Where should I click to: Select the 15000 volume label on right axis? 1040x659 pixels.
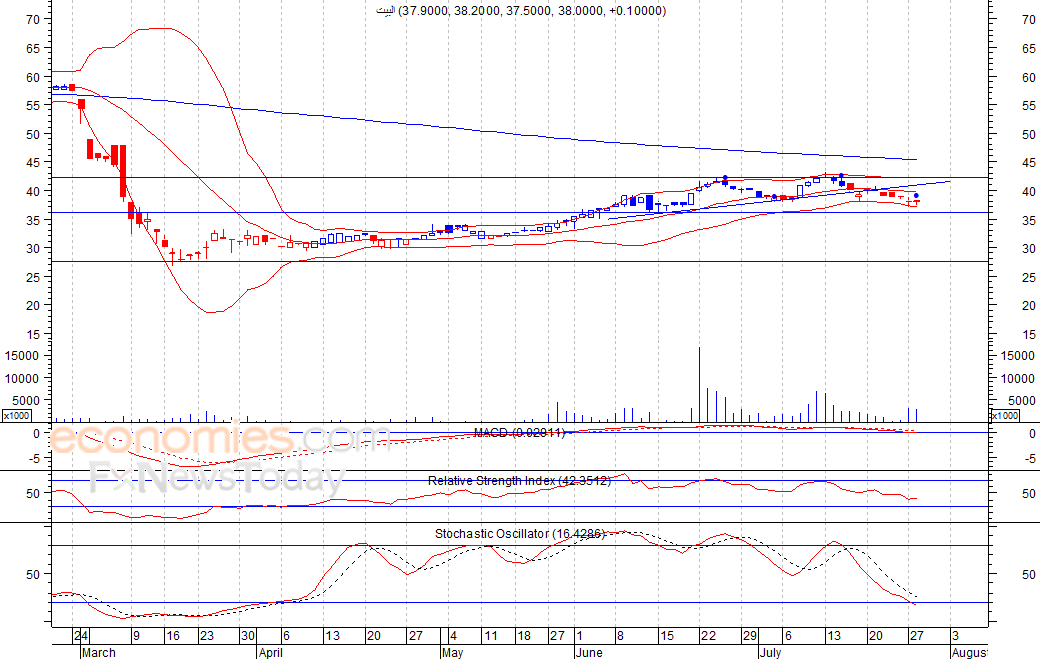click(1015, 355)
